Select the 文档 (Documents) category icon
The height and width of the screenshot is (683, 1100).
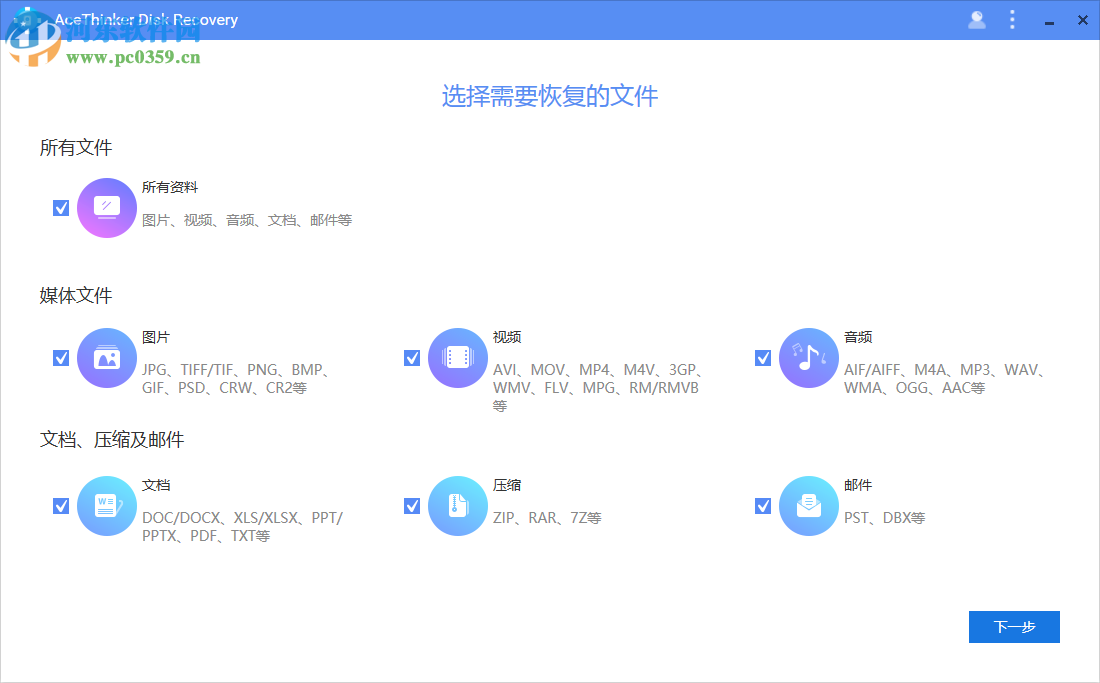106,505
